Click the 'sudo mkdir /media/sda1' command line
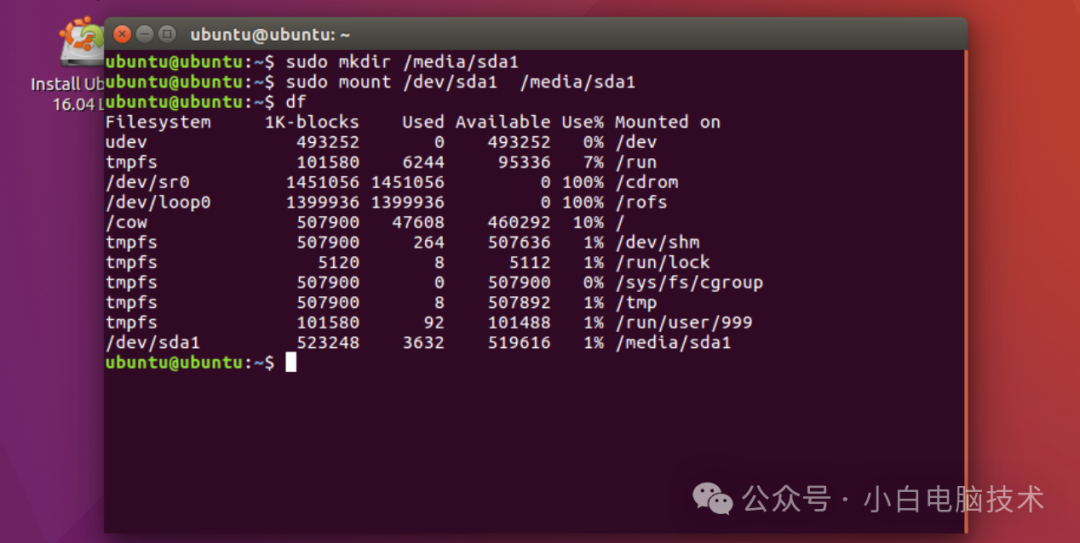Image resolution: width=1080 pixels, height=543 pixels. coord(402,62)
